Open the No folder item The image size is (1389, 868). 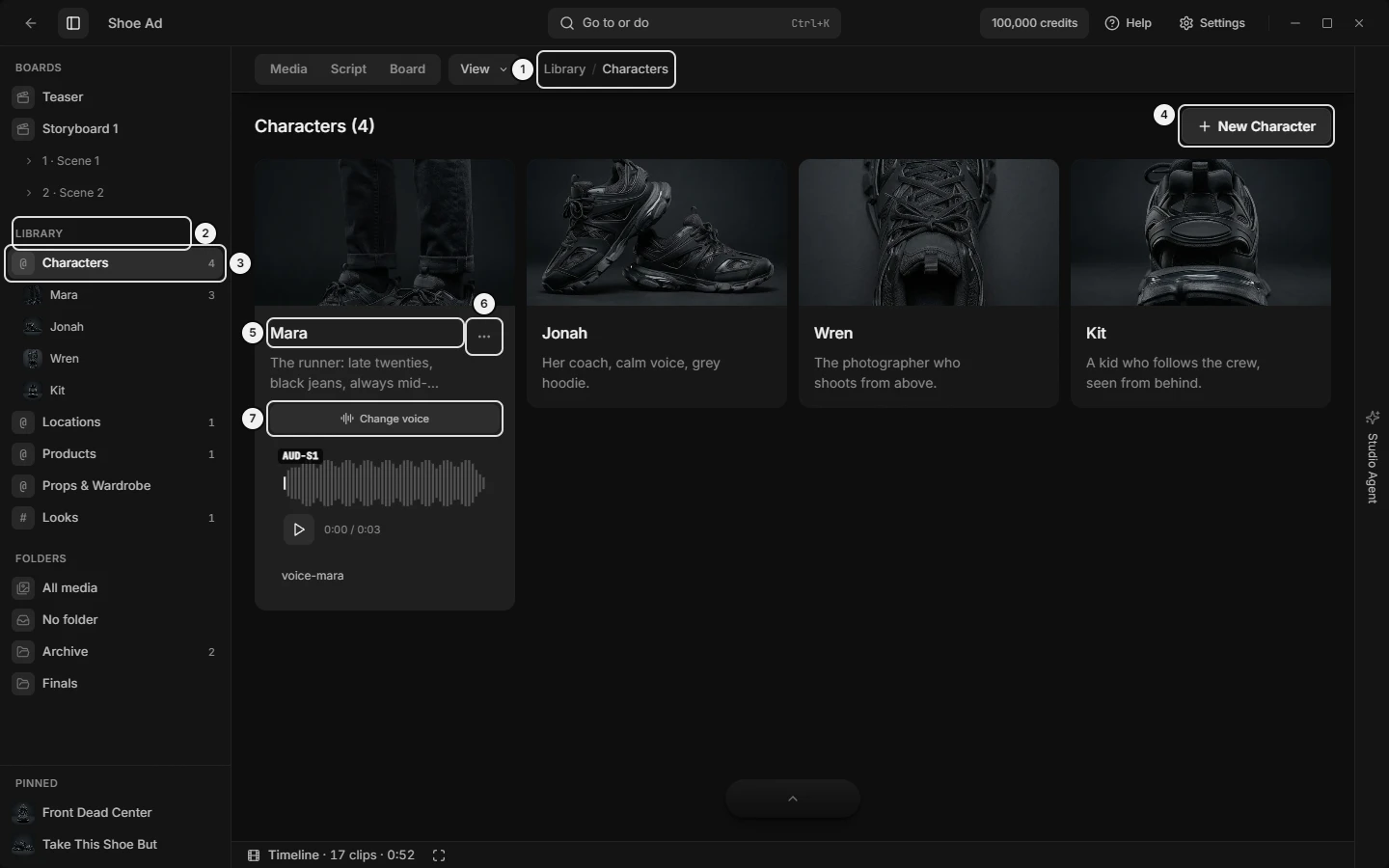[116, 620]
